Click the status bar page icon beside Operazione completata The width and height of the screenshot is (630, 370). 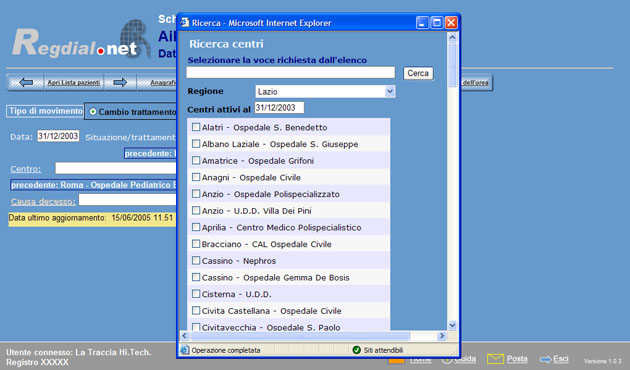pos(185,350)
